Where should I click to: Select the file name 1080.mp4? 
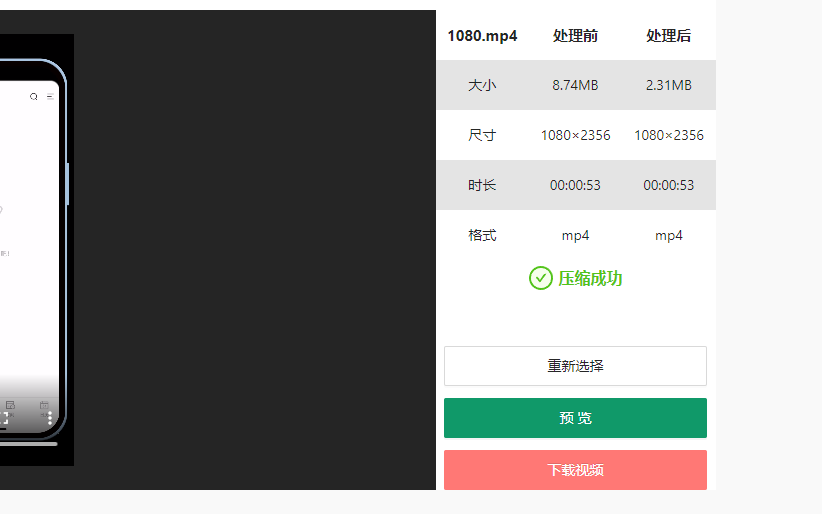point(482,36)
